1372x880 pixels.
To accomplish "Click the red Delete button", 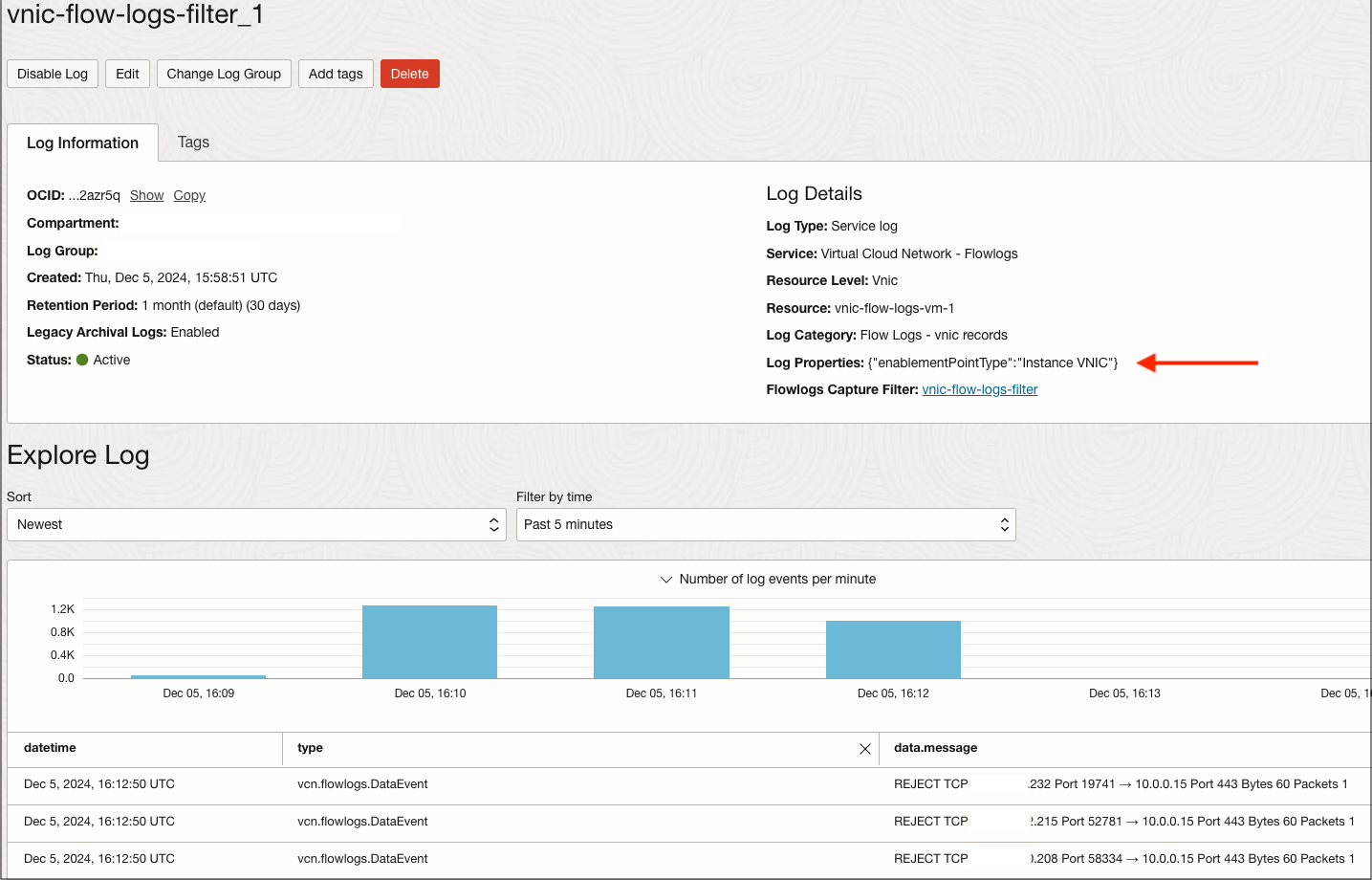I will (409, 74).
